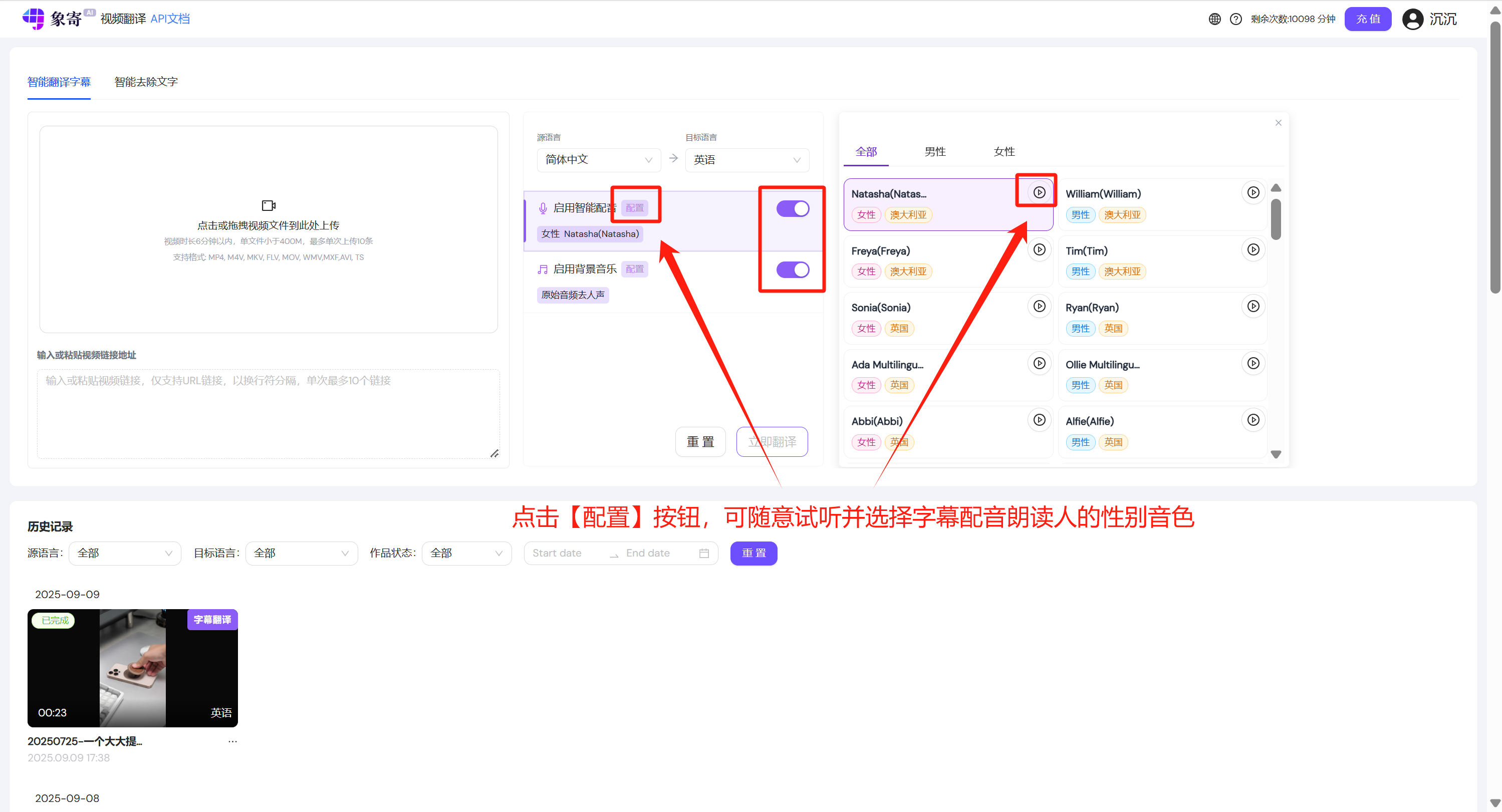Open the help question mark icon
Screen dimensions: 1502x812
1235,19
